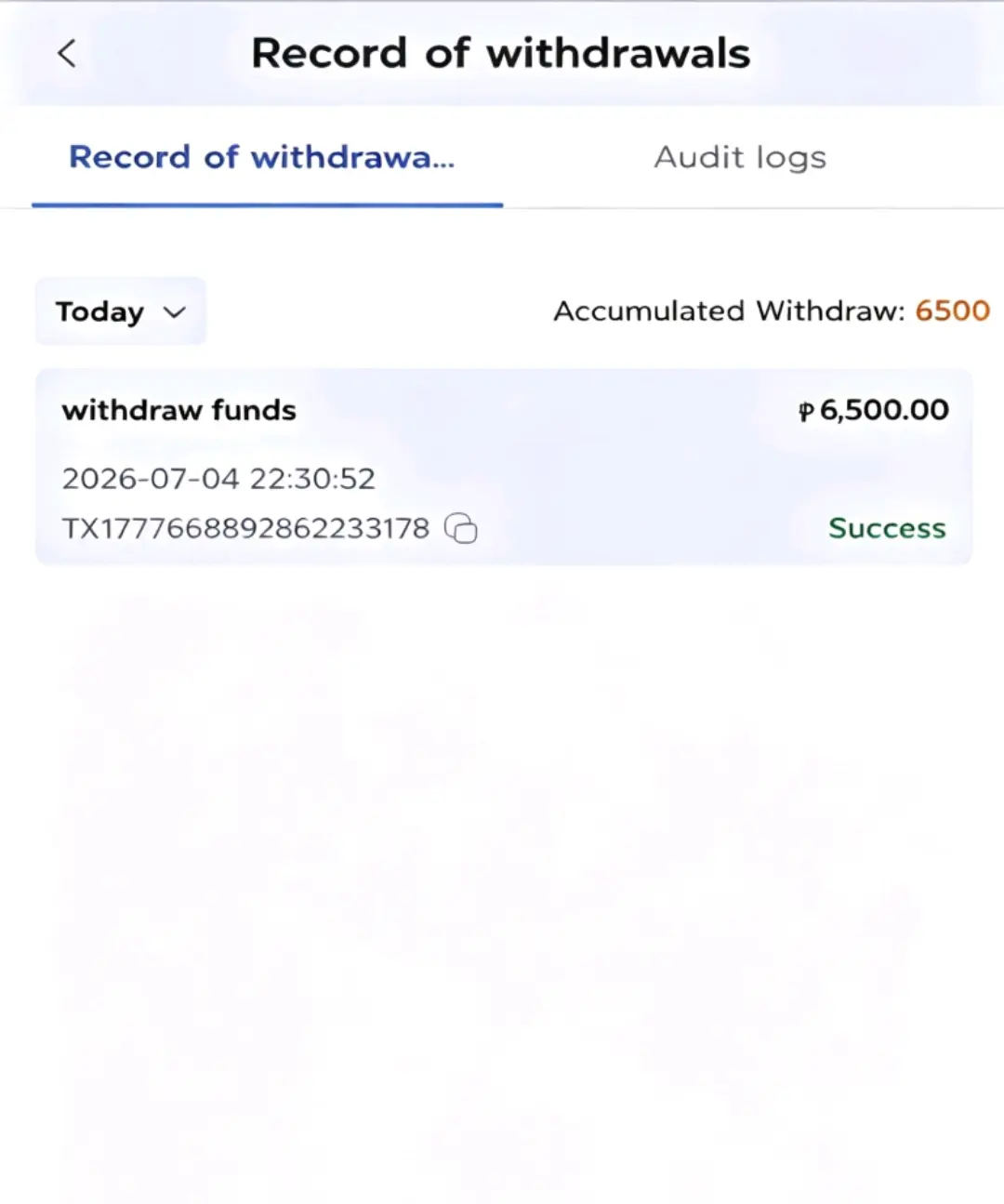The height and width of the screenshot is (1204, 1004).
Task: Click the Today label in filter
Action: [99, 311]
